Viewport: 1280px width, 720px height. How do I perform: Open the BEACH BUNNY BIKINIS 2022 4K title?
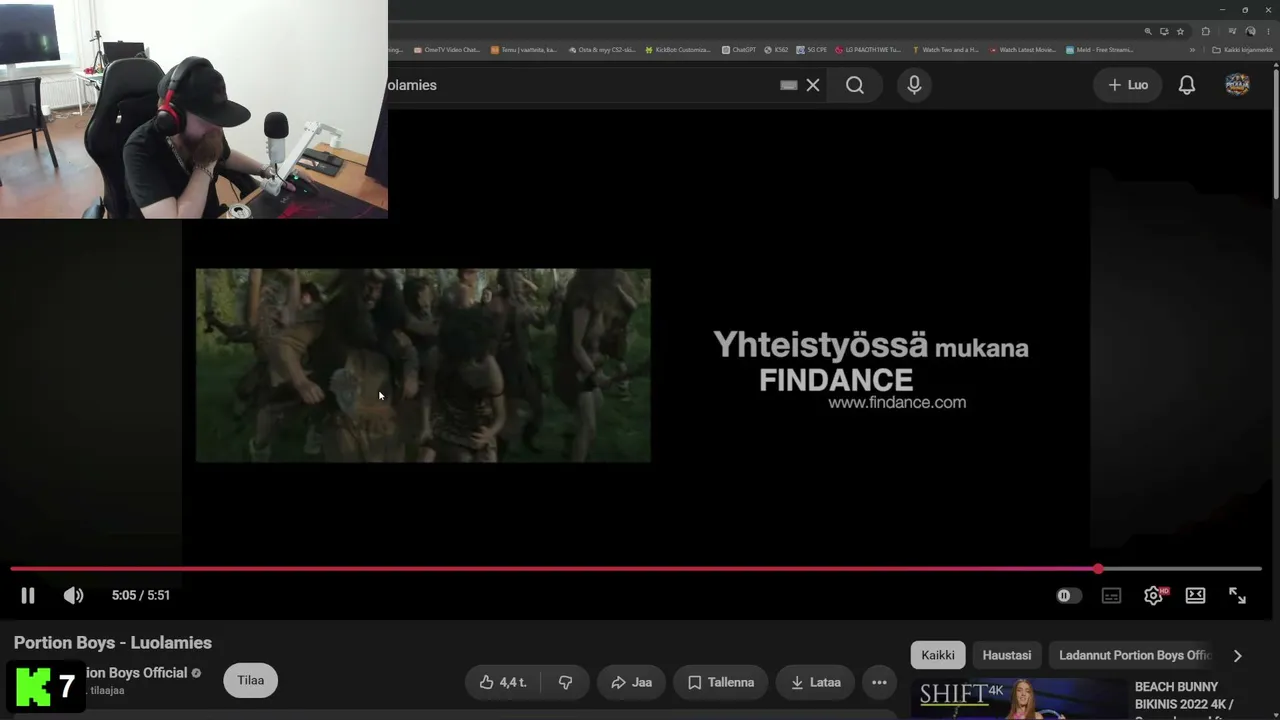pos(1185,696)
